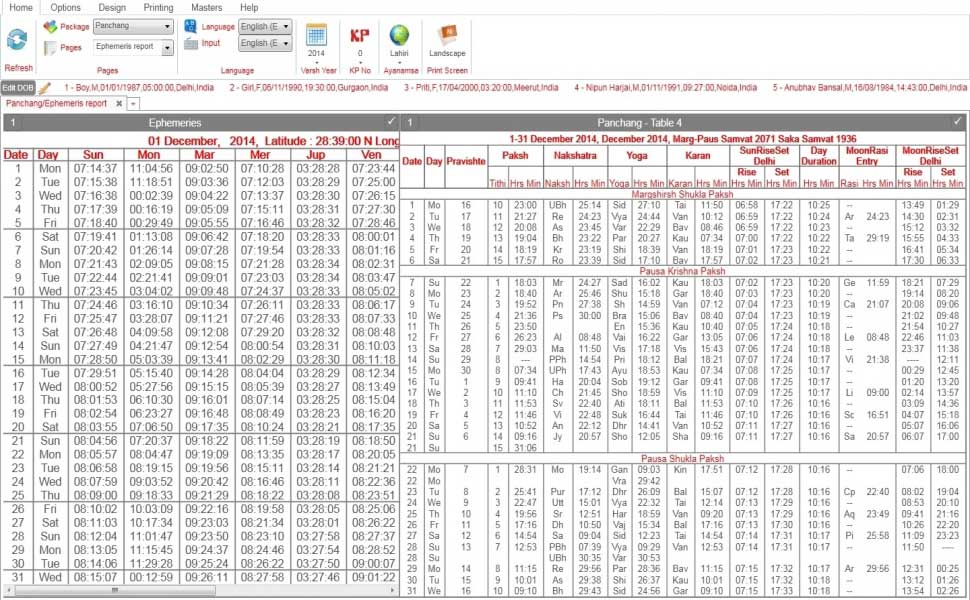Click the Edit DOB button

(x=18, y=88)
